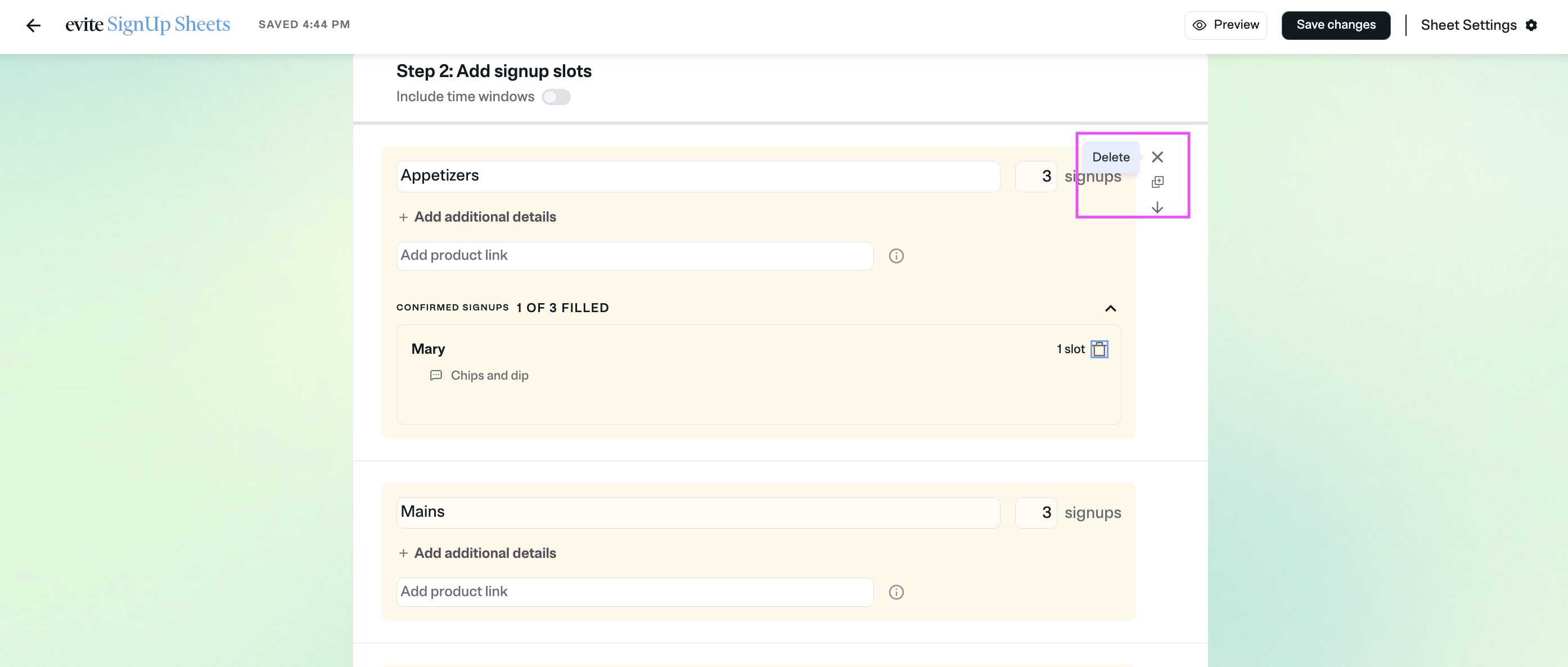Click Save changes button
The image size is (1568, 667).
tap(1336, 25)
